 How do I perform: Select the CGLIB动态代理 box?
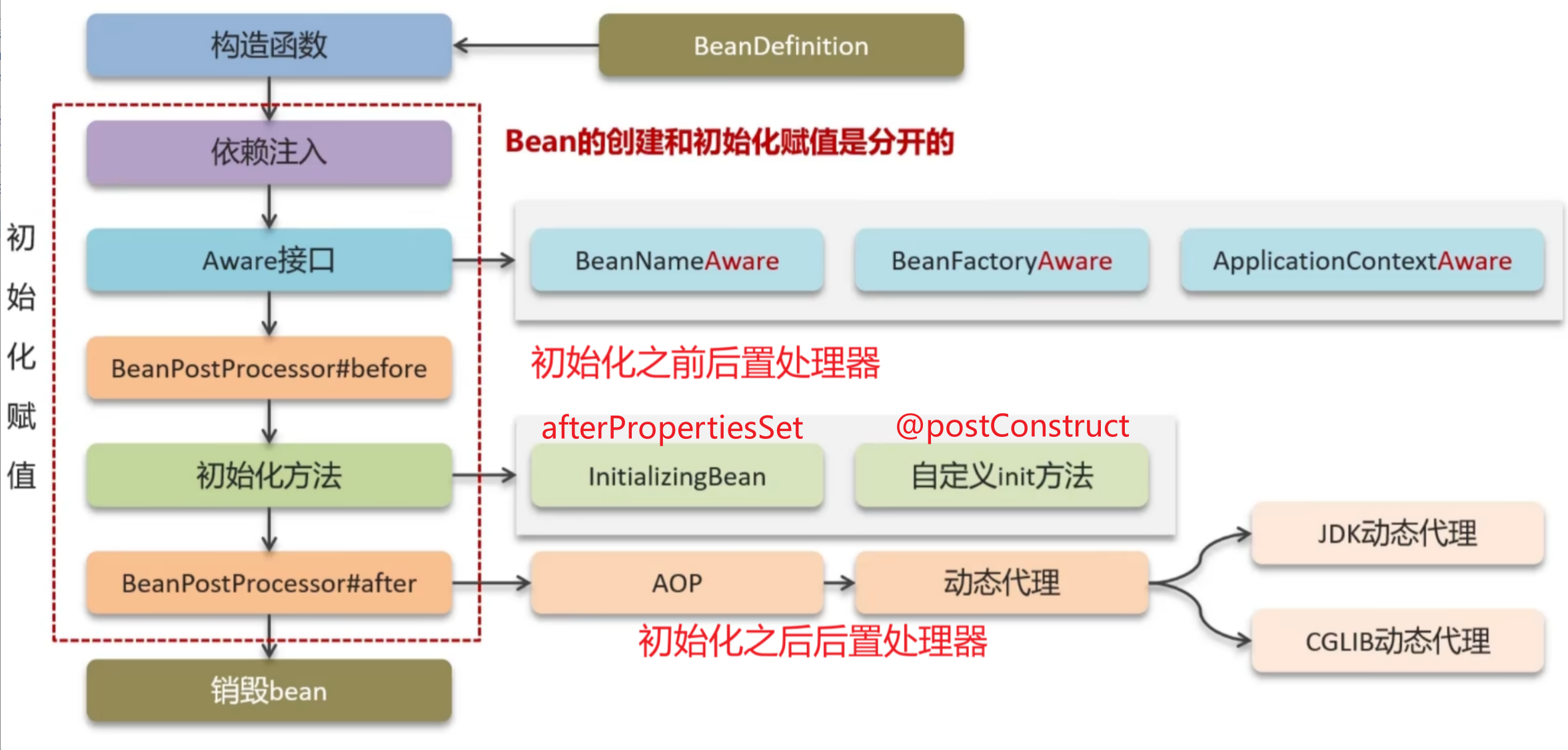pos(1397,641)
